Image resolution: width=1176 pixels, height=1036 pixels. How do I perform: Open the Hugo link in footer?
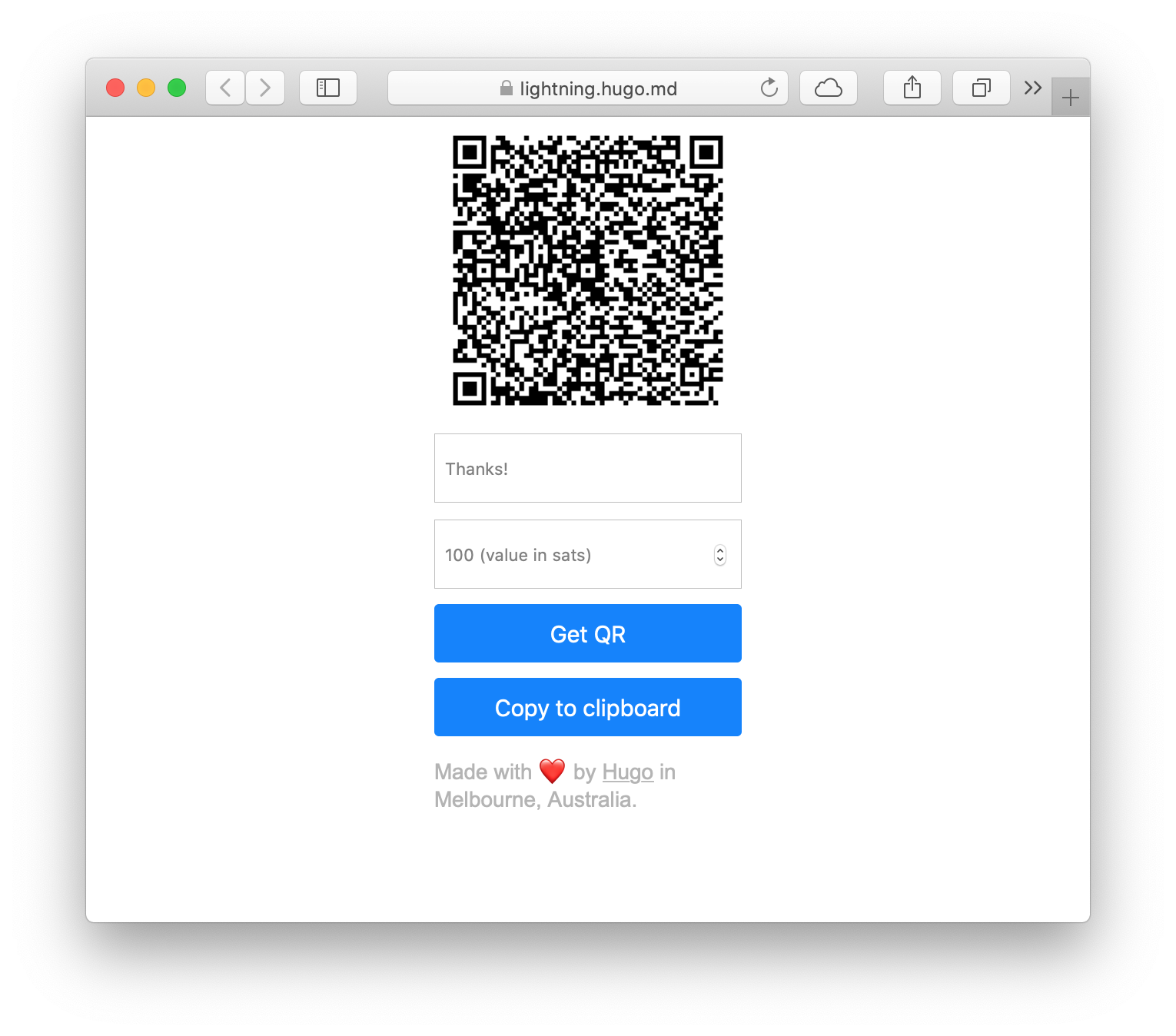pyautogui.click(x=628, y=772)
